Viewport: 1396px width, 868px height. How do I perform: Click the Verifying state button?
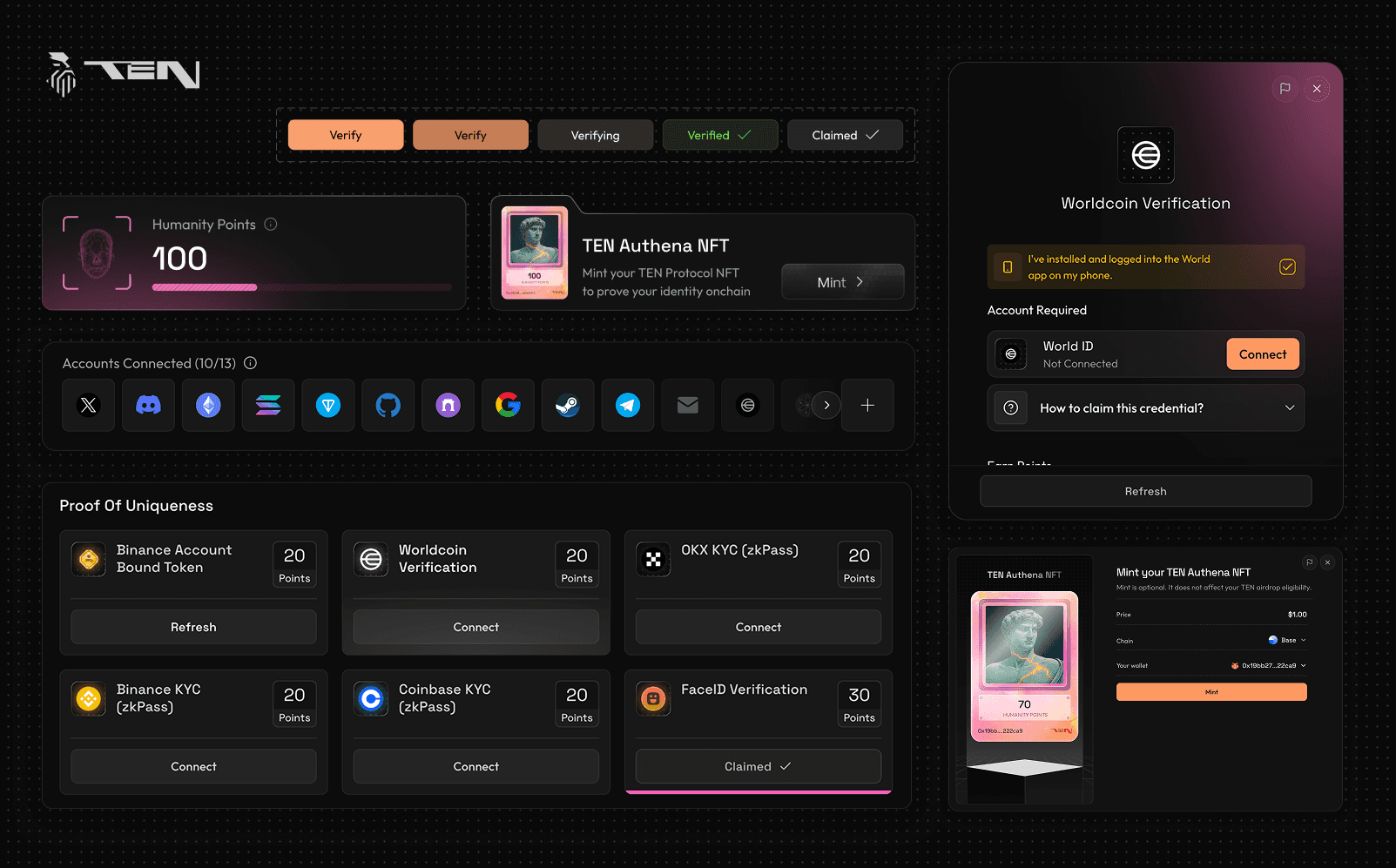click(596, 135)
